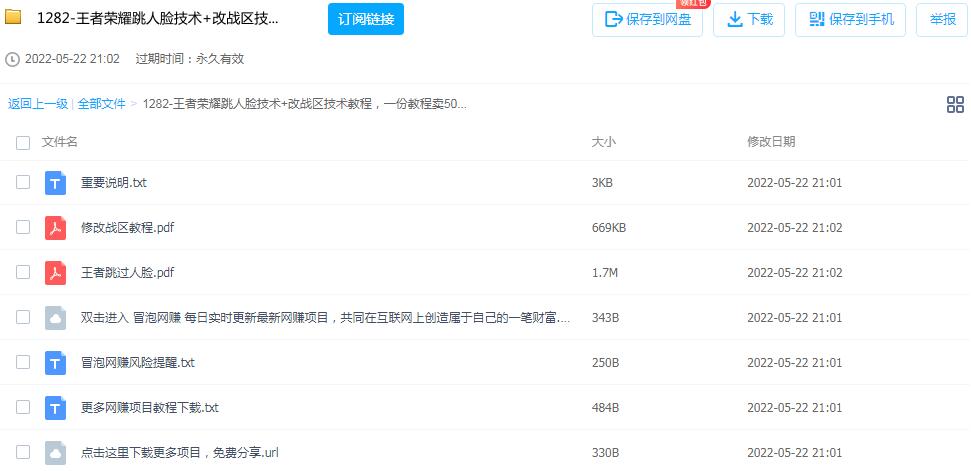Viewport: 971px width, 471px height.
Task: Check the box for 点击这里下载更多项目，免费分享.url
Action: coord(23,452)
